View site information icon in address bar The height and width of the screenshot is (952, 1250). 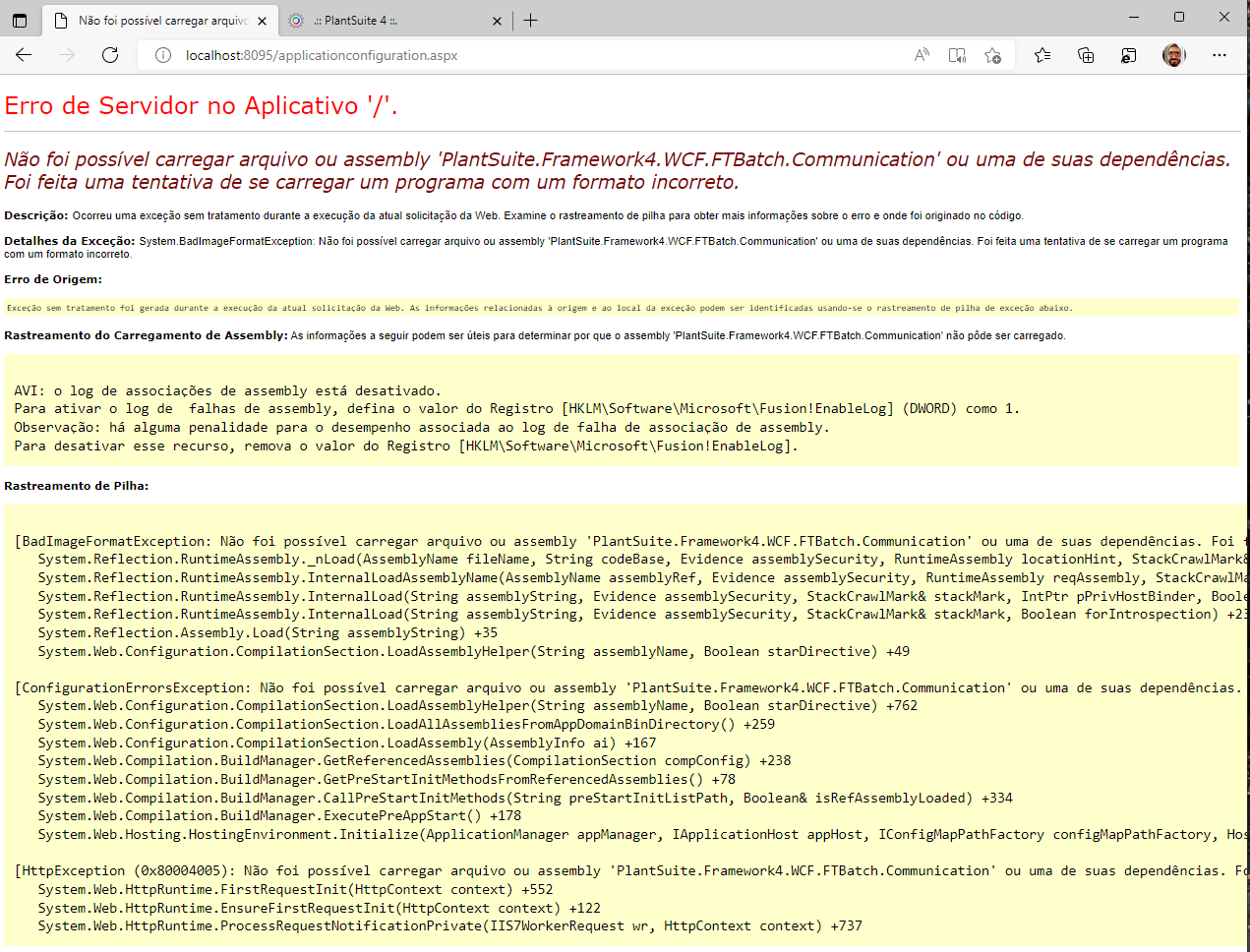pos(163,55)
